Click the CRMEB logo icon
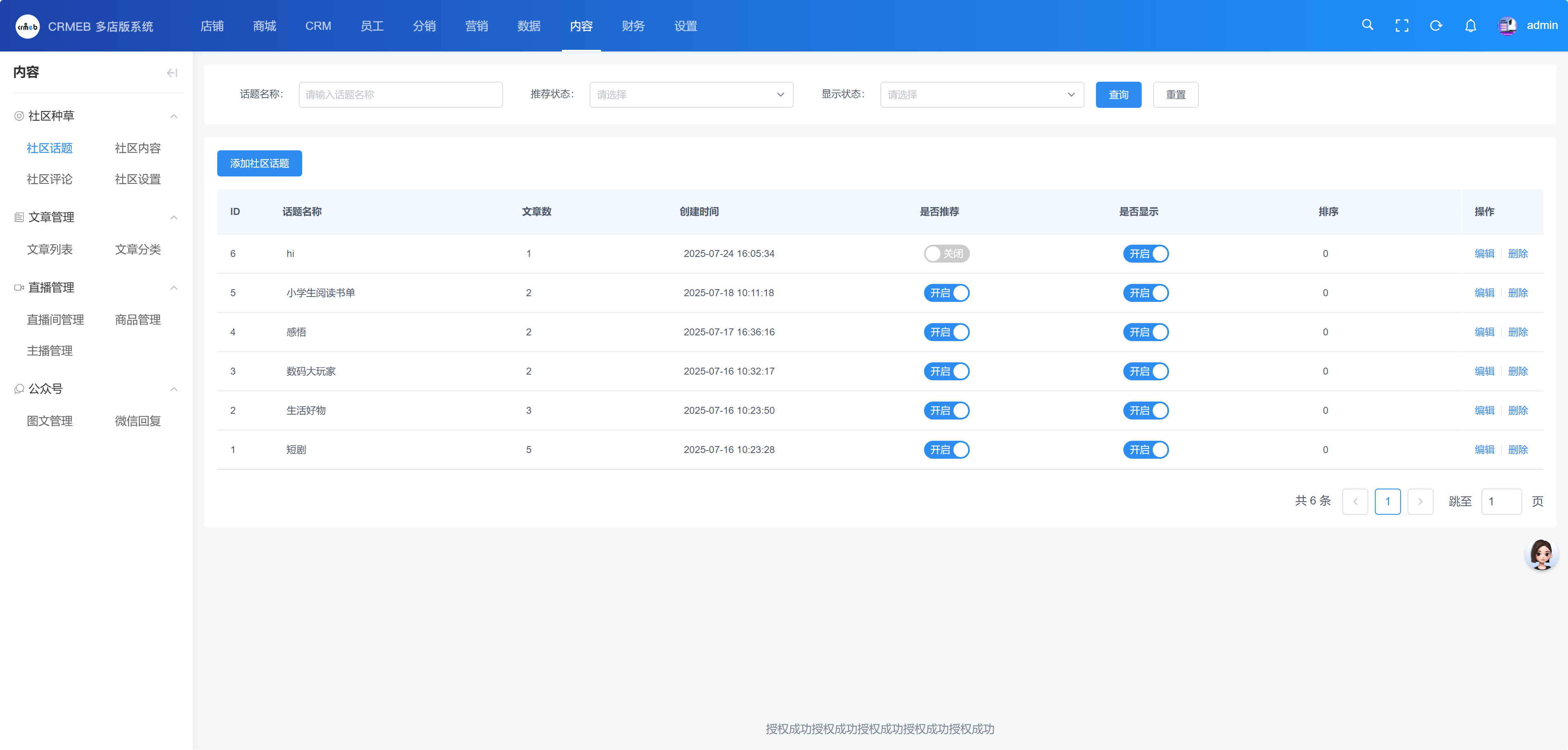This screenshot has height=750, width=1568. [27, 26]
